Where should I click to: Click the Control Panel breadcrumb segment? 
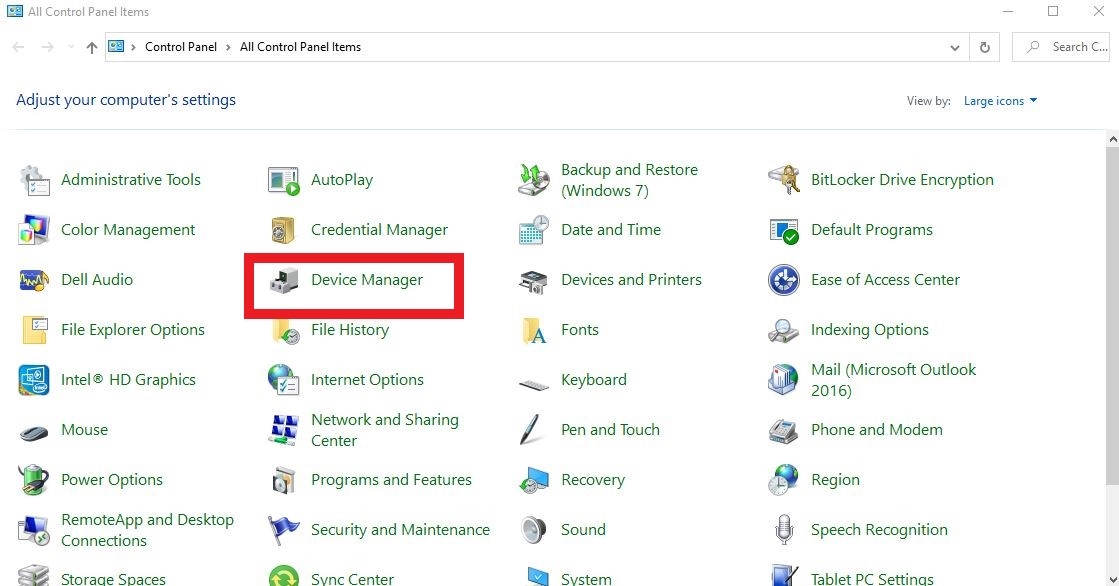coord(181,47)
